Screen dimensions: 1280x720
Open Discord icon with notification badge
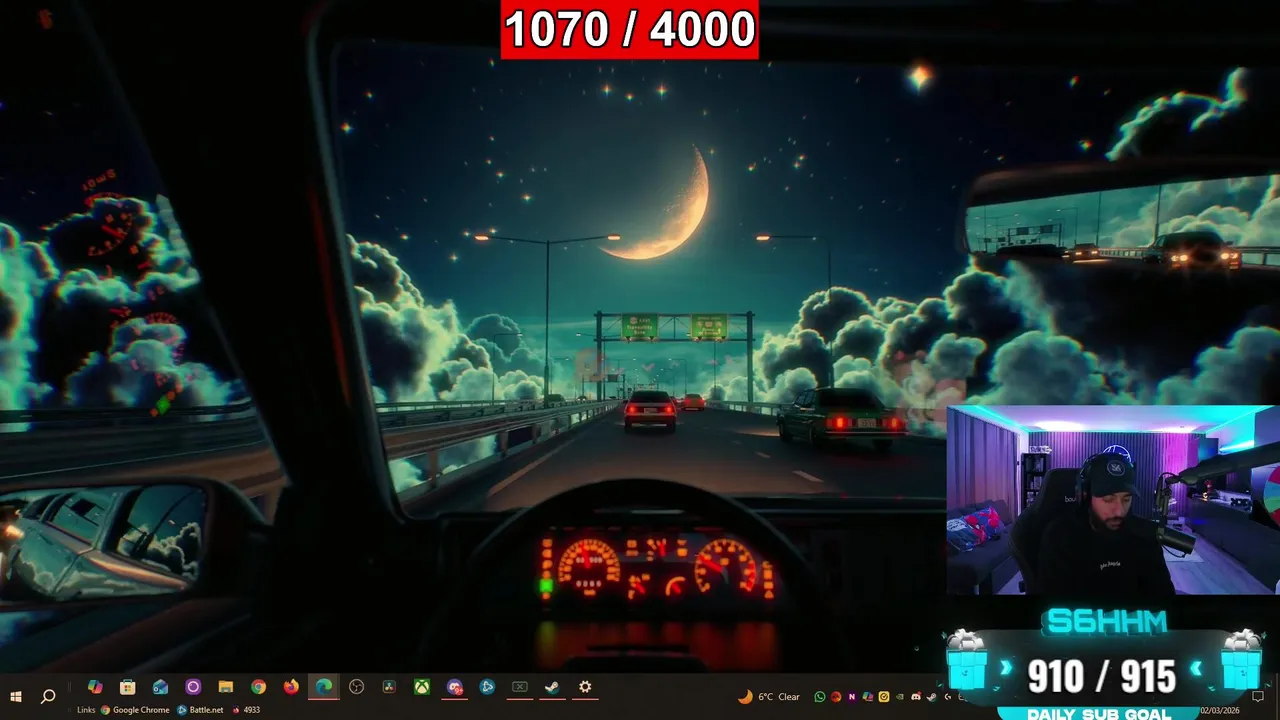click(455, 687)
